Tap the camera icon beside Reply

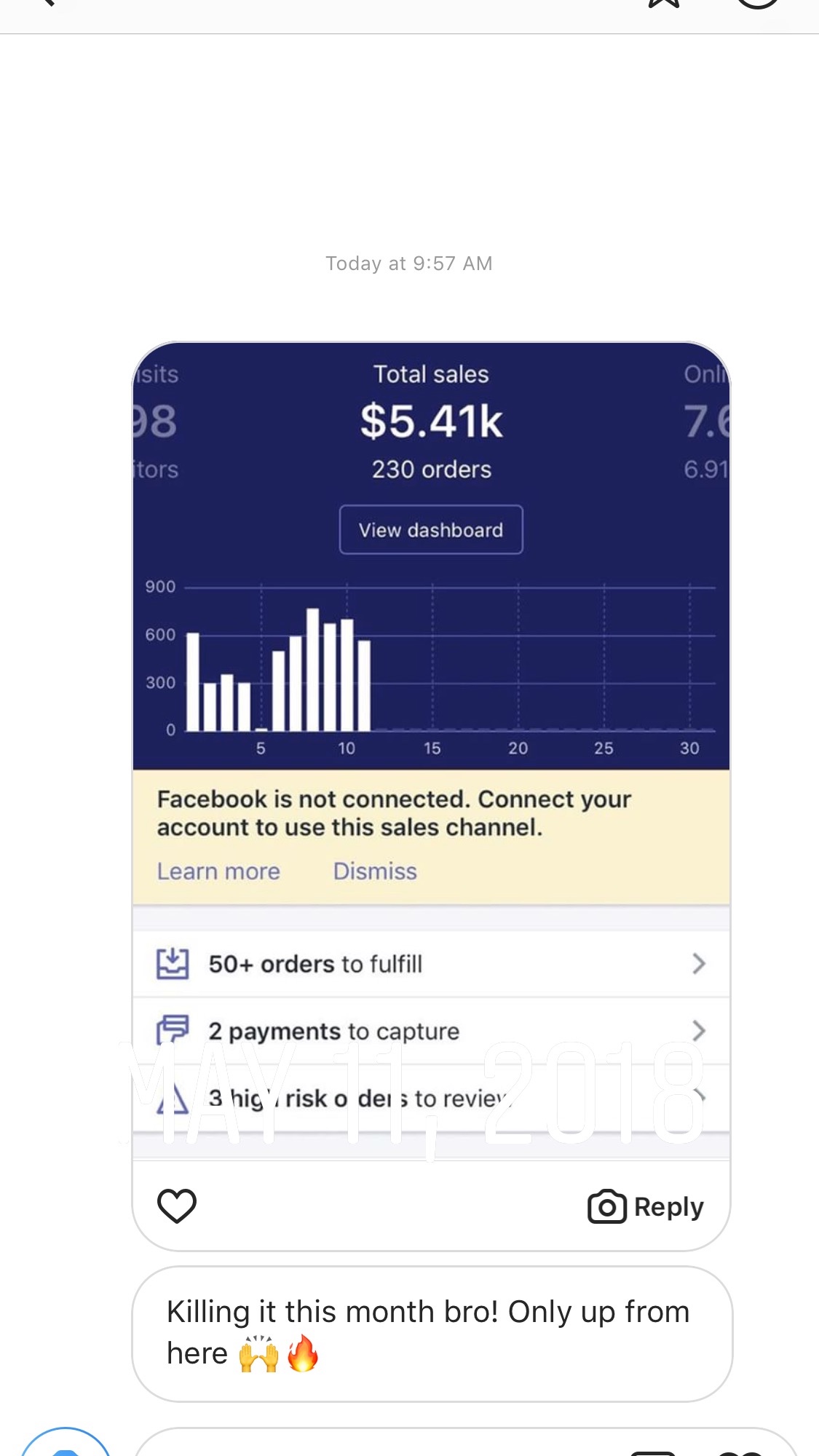click(x=606, y=1206)
